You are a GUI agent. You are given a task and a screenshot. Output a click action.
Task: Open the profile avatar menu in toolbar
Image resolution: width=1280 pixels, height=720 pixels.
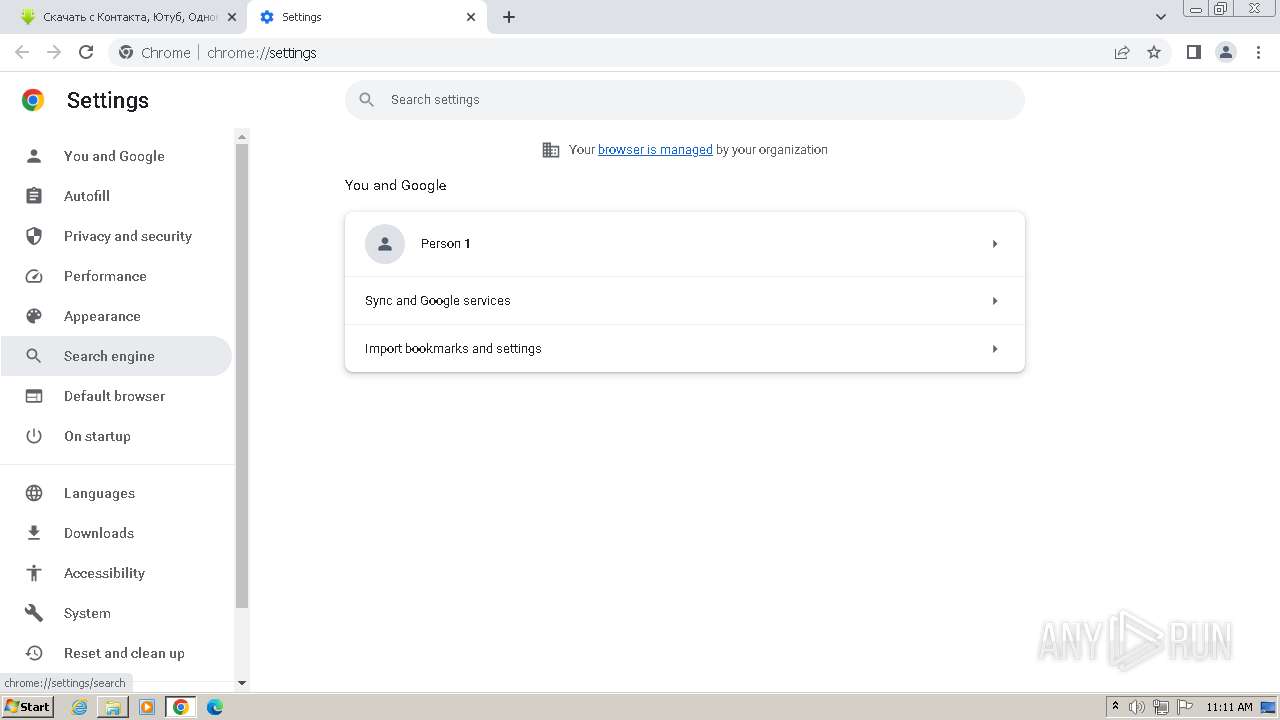point(1226,52)
